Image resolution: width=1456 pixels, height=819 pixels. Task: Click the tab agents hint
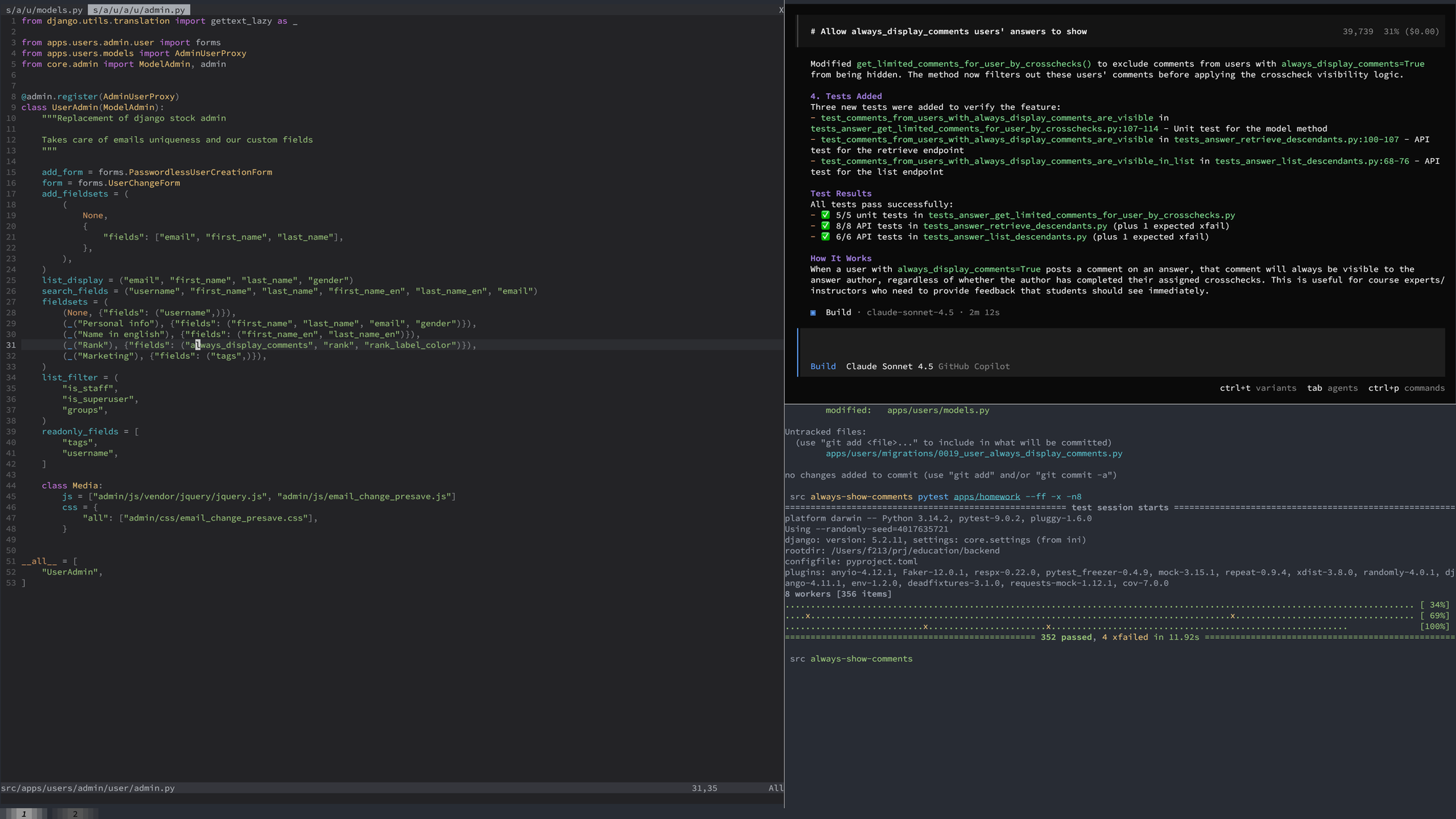coord(1332,388)
